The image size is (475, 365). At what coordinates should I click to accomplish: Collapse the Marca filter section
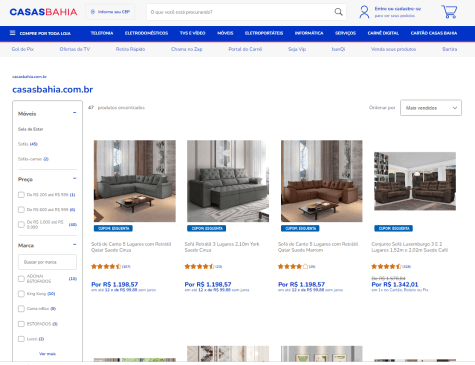[x=75, y=245]
